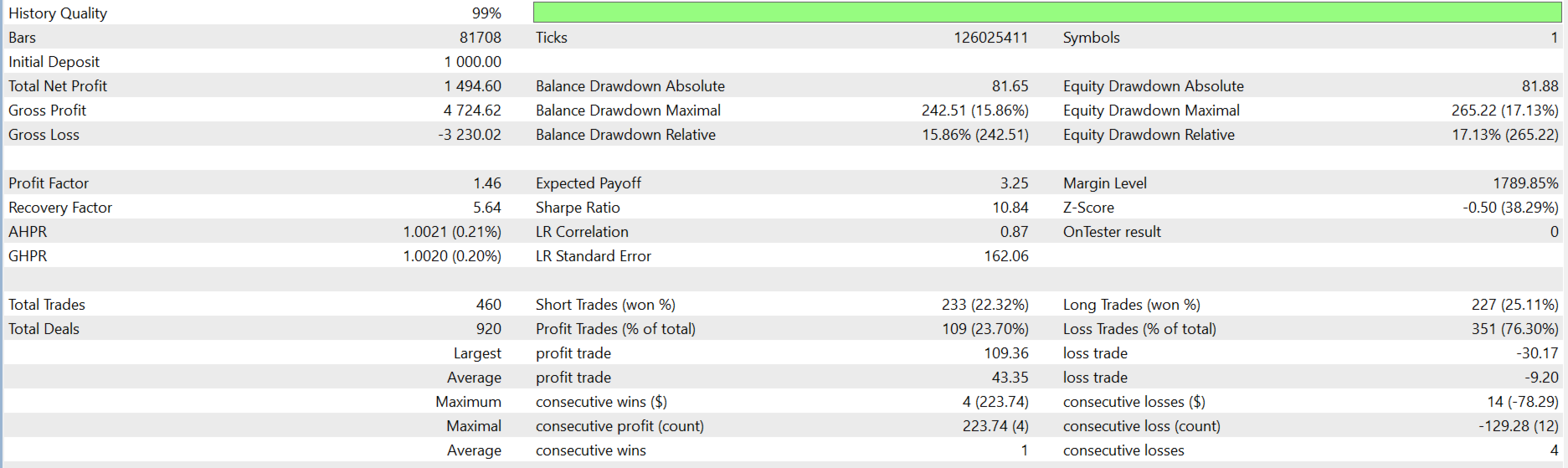Select the Initial Deposit value 1 000.00
Screen dimensions: 1568x468
pyautogui.click(x=472, y=62)
